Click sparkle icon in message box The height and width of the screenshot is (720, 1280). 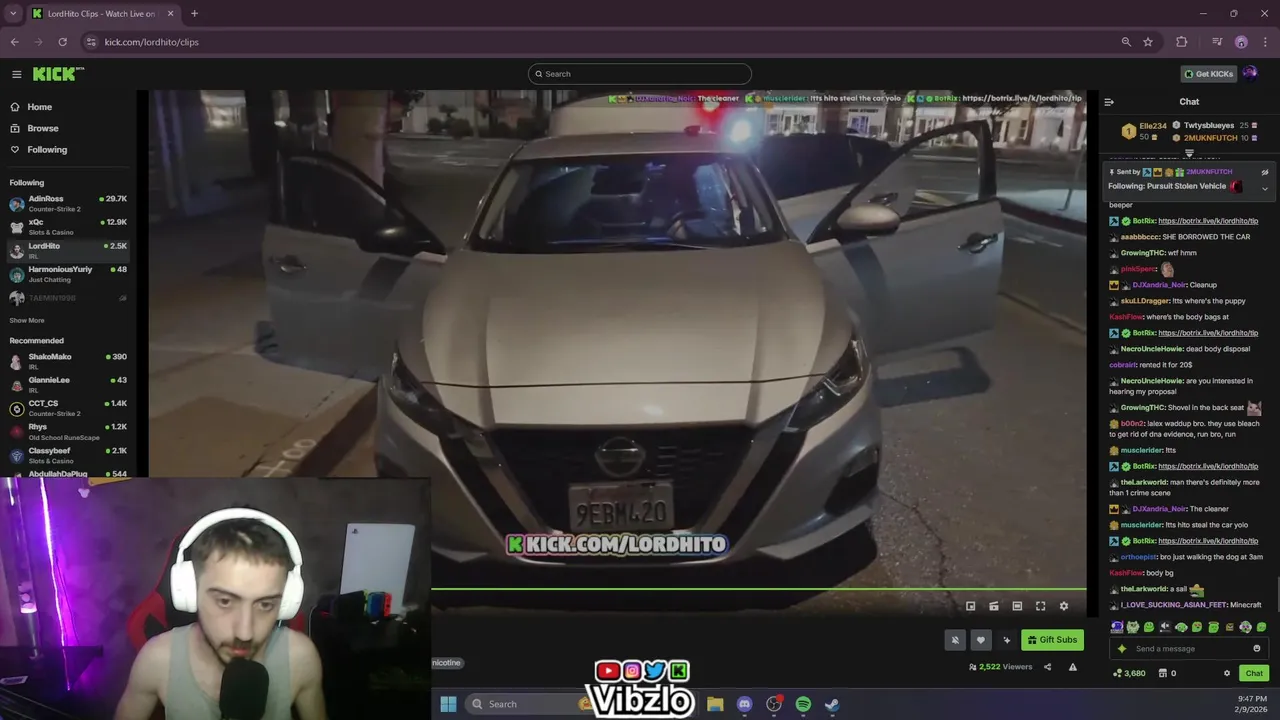coord(1122,649)
